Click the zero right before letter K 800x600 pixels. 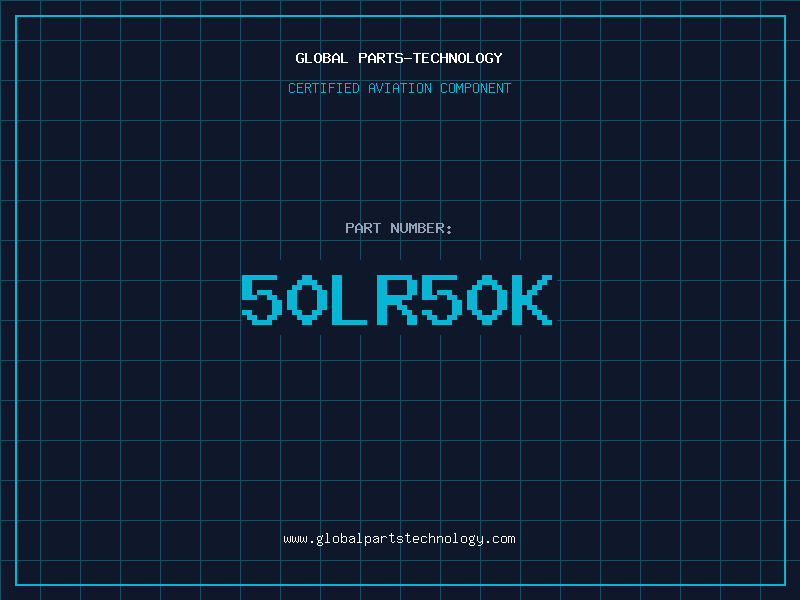[x=486, y=300]
